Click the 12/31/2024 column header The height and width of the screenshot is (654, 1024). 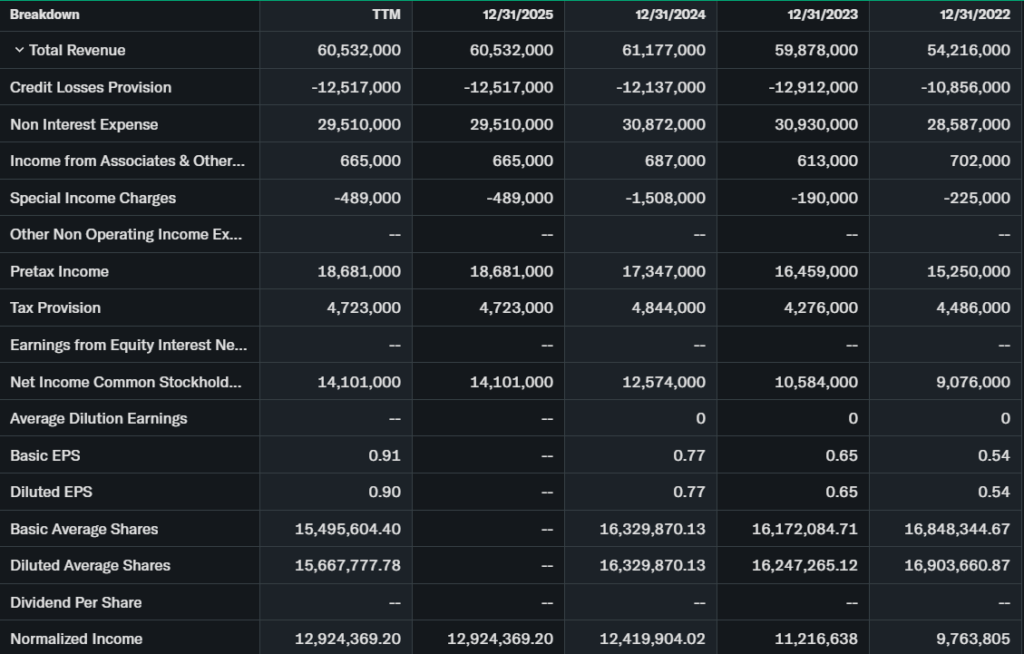click(670, 15)
